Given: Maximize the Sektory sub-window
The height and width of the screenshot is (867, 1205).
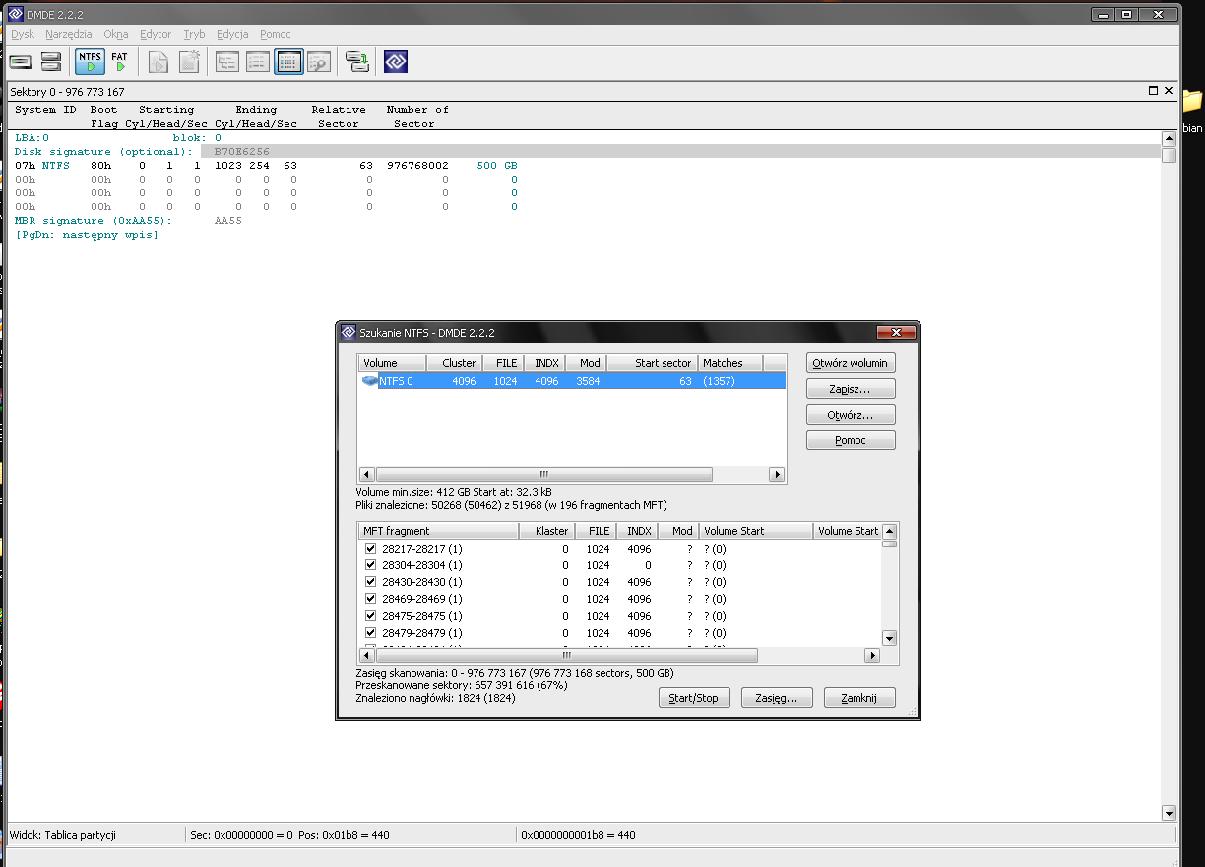Looking at the screenshot, I should pyautogui.click(x=1153, y=91).
